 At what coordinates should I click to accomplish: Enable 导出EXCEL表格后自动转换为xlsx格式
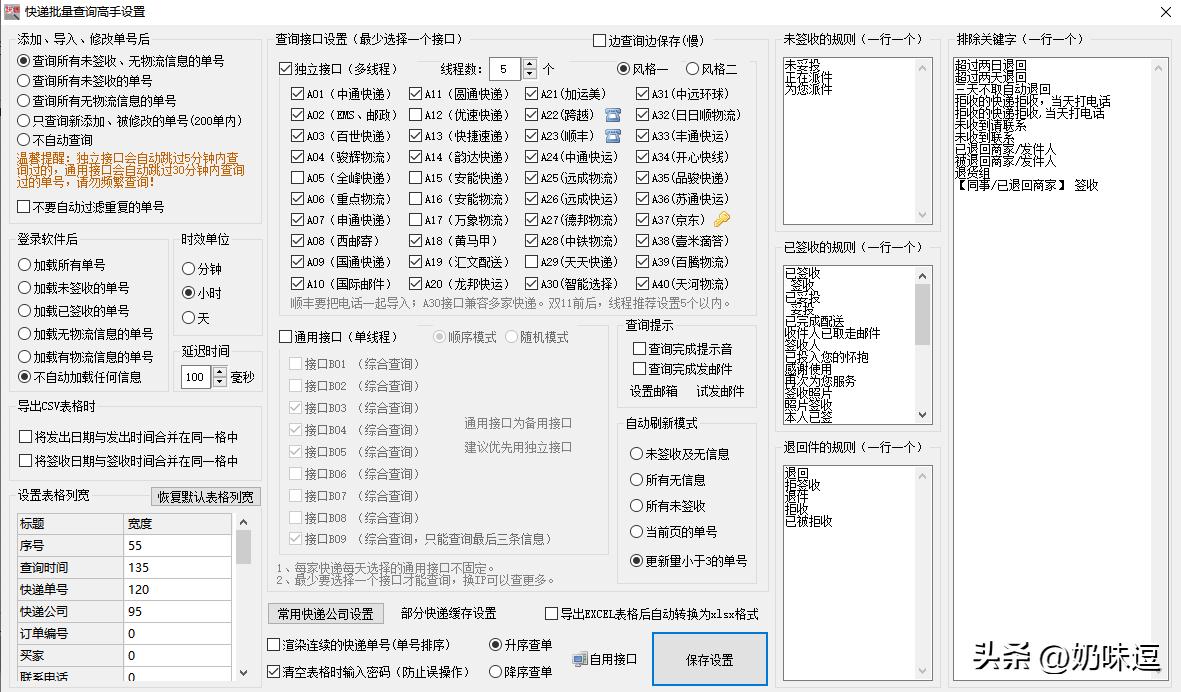coord(550,613)
